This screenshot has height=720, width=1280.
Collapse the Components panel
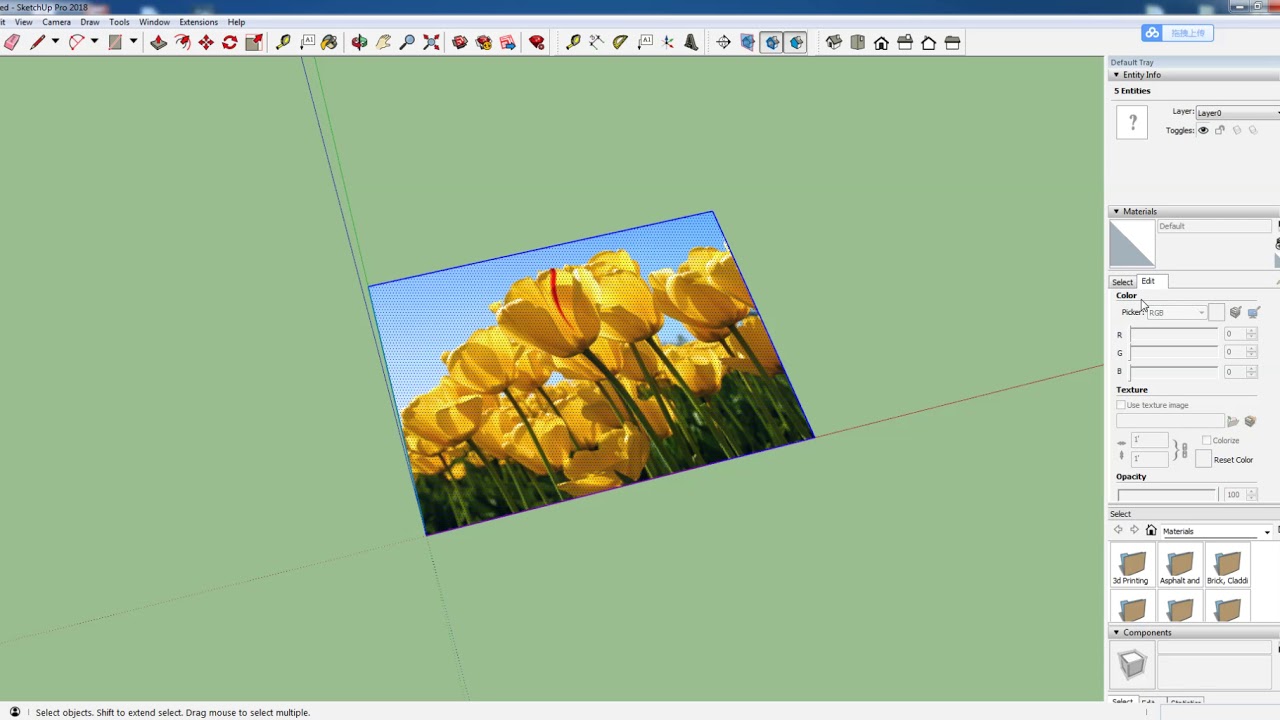[x=1116, y=632]
